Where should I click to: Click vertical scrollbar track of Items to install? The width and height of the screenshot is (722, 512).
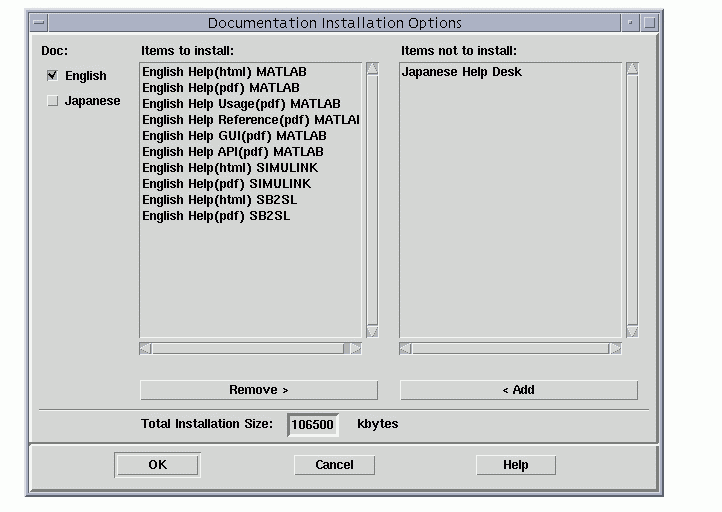tap(372, 200)
